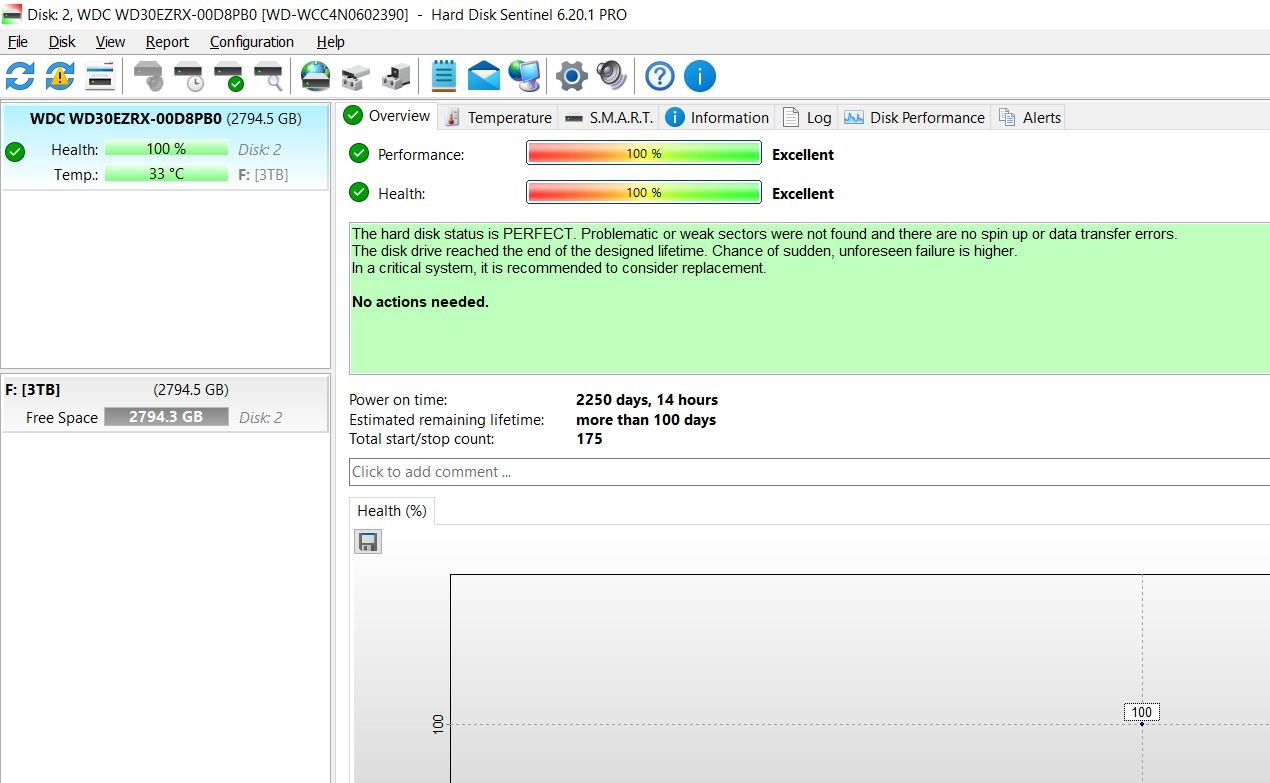
Task: Switch to the Information tab
Action: (717, 117)
